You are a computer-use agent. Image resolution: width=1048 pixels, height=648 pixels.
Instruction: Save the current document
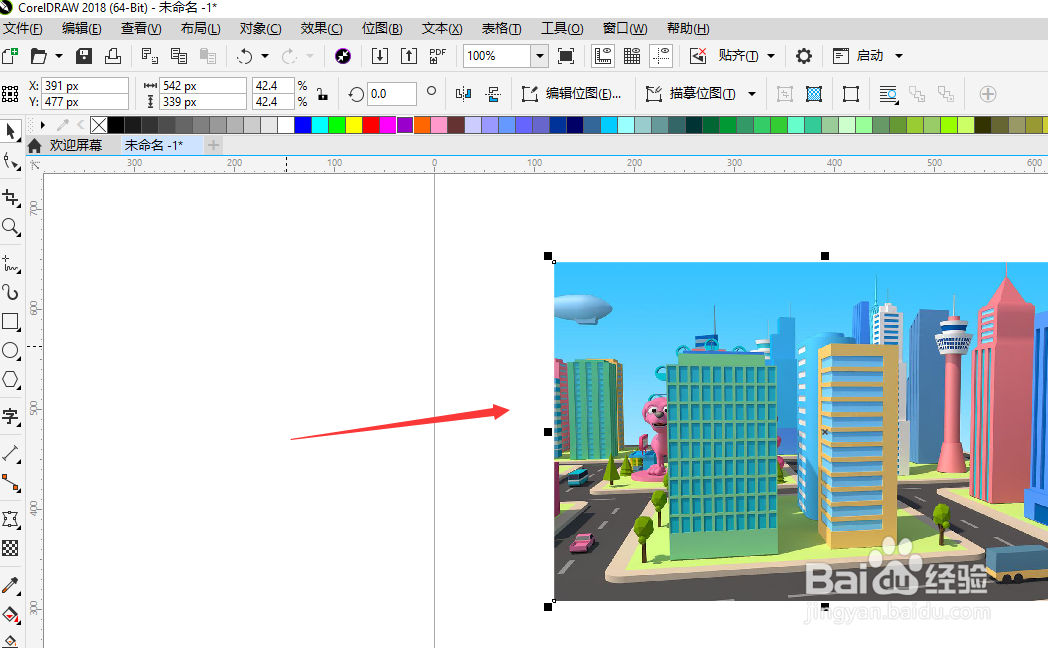point(84,56)
